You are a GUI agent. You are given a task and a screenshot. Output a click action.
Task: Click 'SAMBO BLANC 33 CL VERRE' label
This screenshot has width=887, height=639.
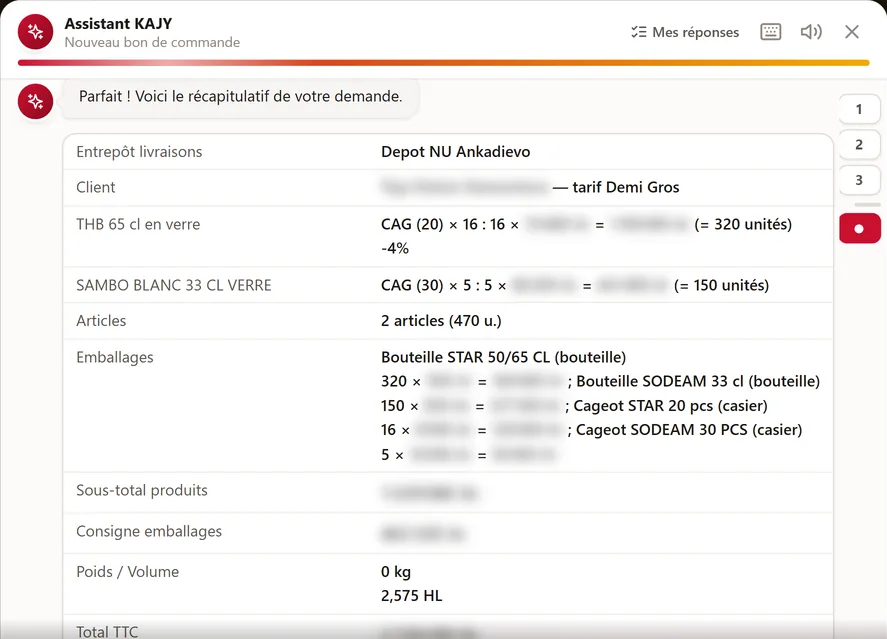coord(174,286)
